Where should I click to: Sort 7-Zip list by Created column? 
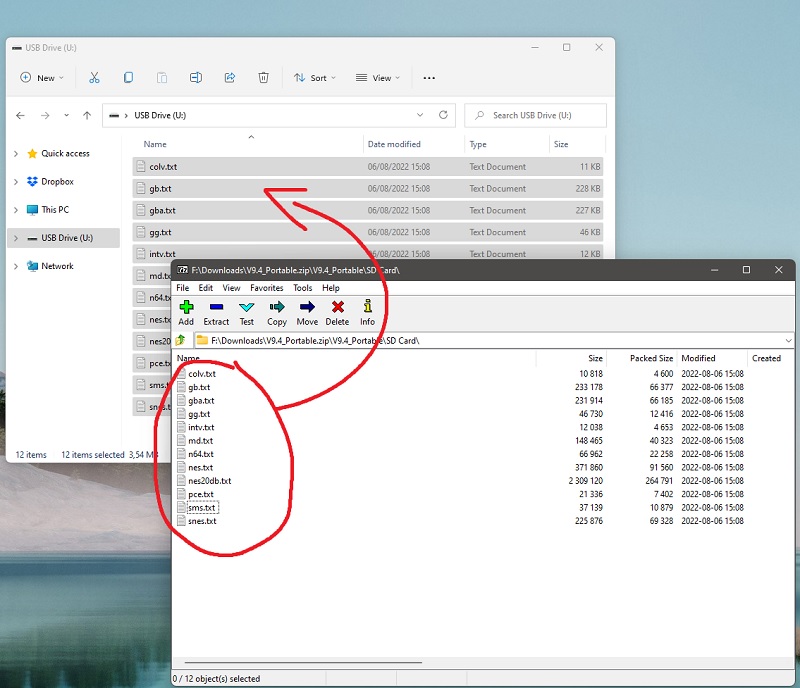(x=766, y=358)
